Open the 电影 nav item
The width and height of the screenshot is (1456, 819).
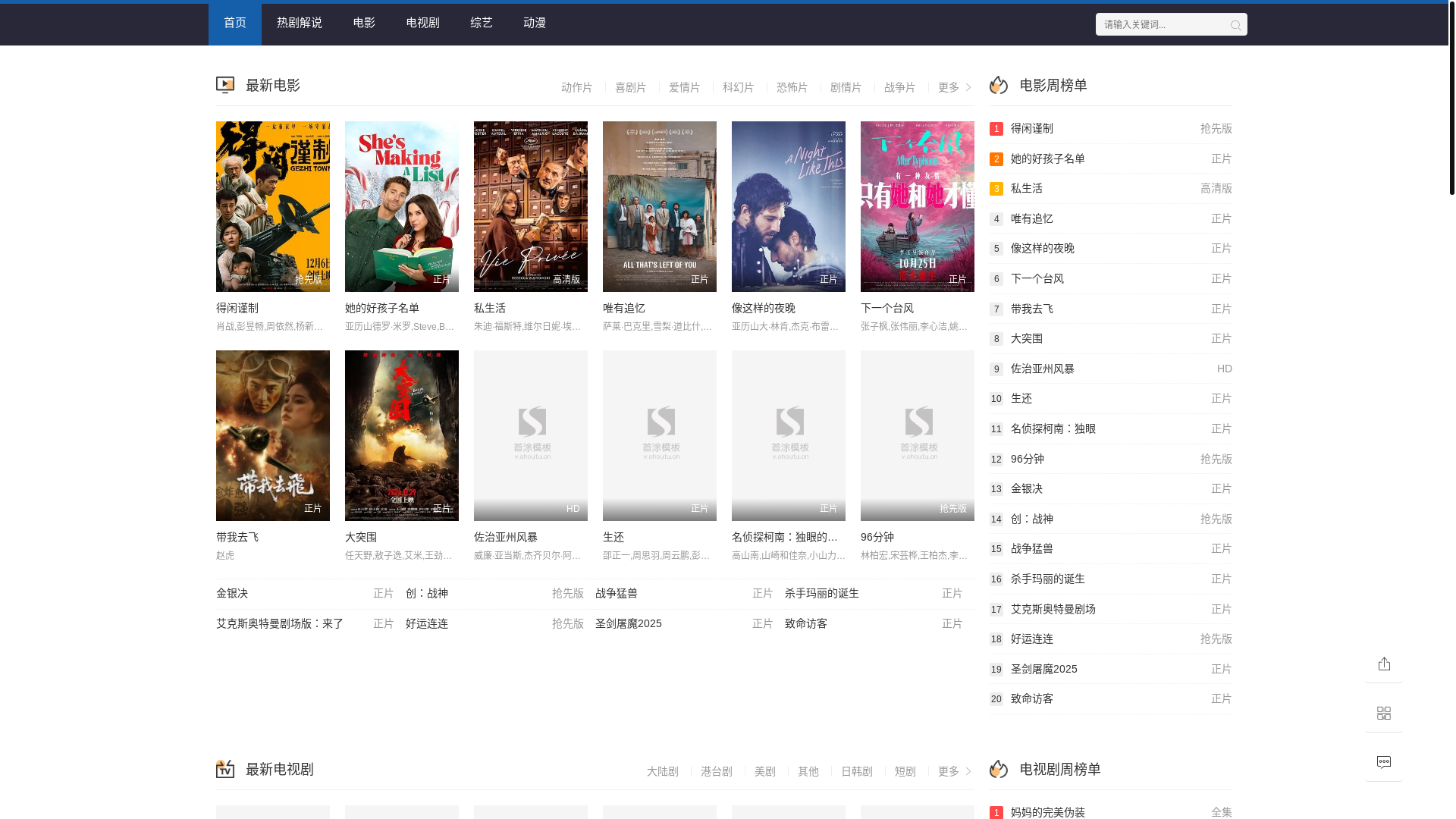364,24
